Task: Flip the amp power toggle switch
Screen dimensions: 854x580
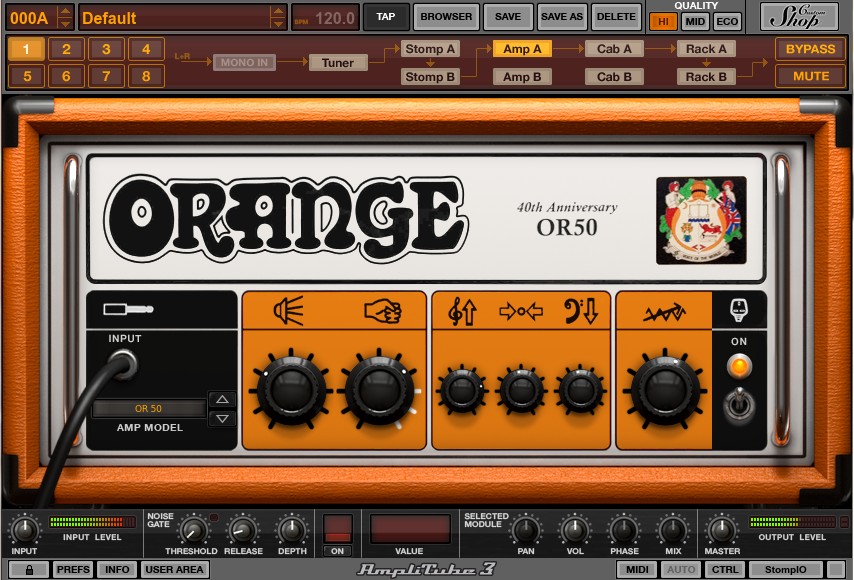Action: [740, 405]
